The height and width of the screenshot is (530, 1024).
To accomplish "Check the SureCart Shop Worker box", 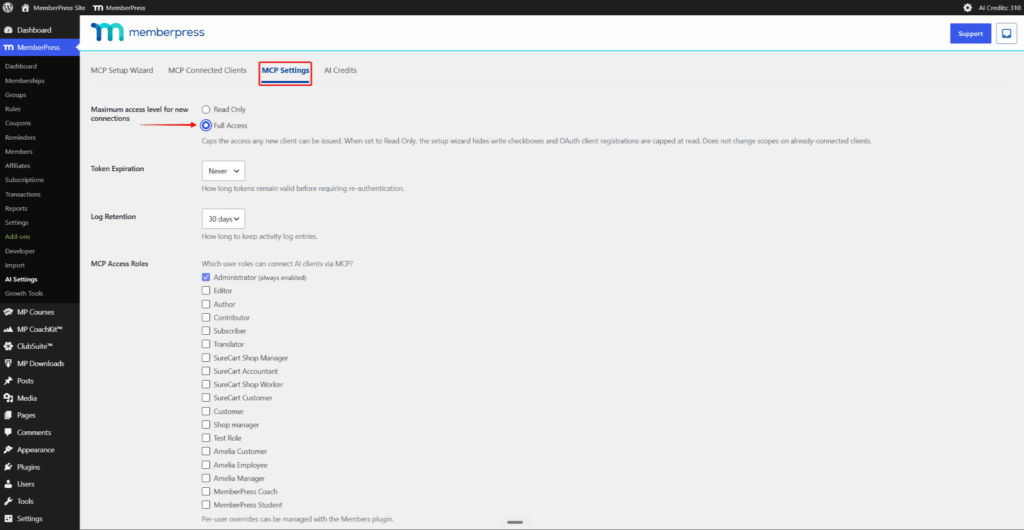I will pyautogui.click(x=206, y=384).
